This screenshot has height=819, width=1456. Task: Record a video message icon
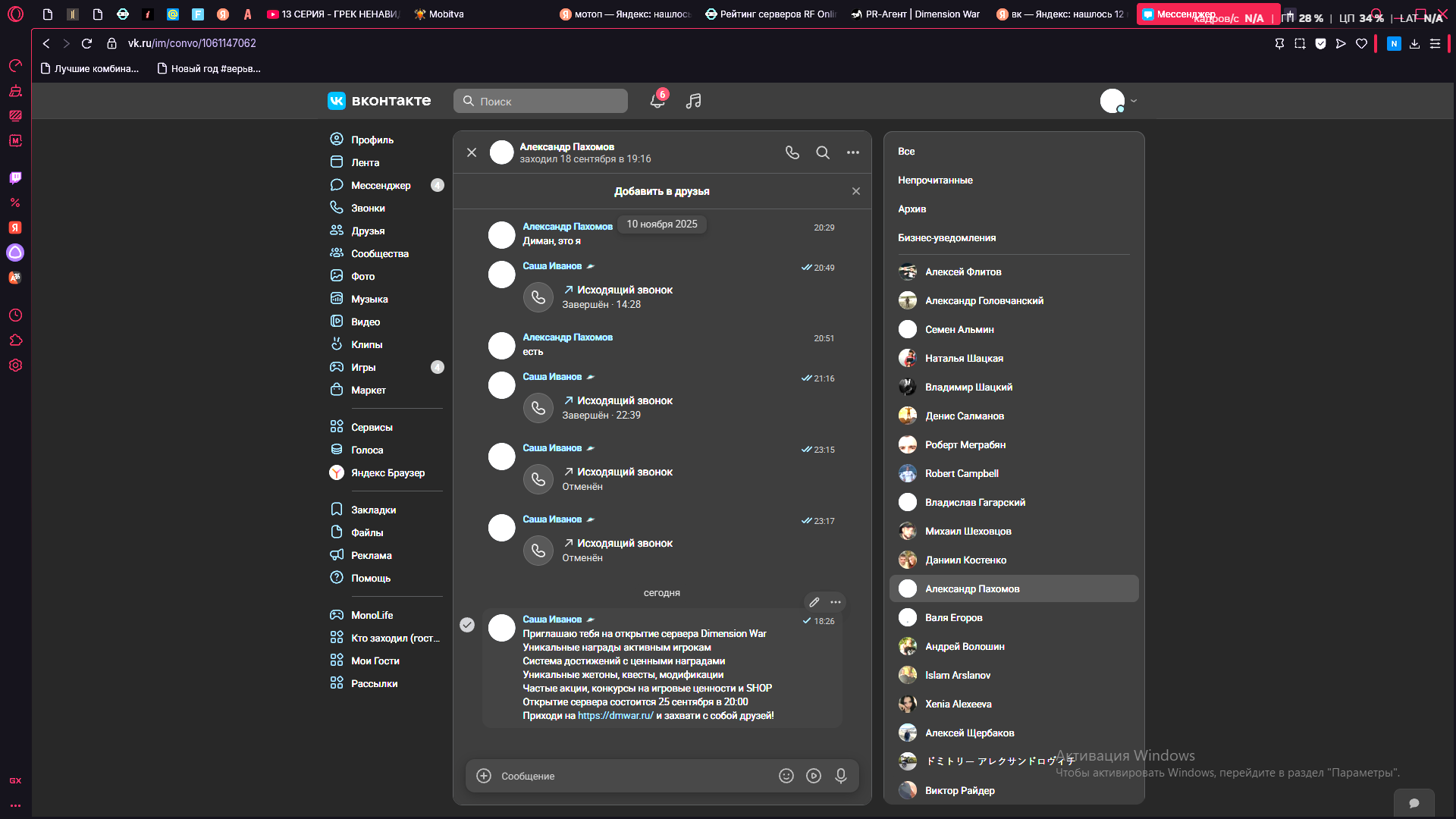pyautogui.click(x=814, y=776)
